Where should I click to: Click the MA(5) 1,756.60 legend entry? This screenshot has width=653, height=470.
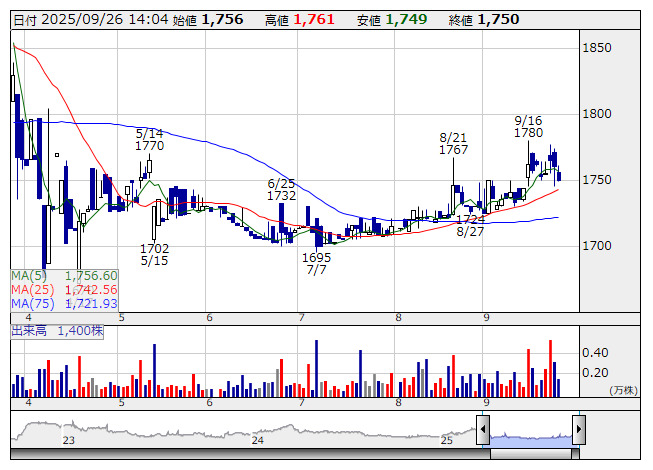click(x=64, y=276)
